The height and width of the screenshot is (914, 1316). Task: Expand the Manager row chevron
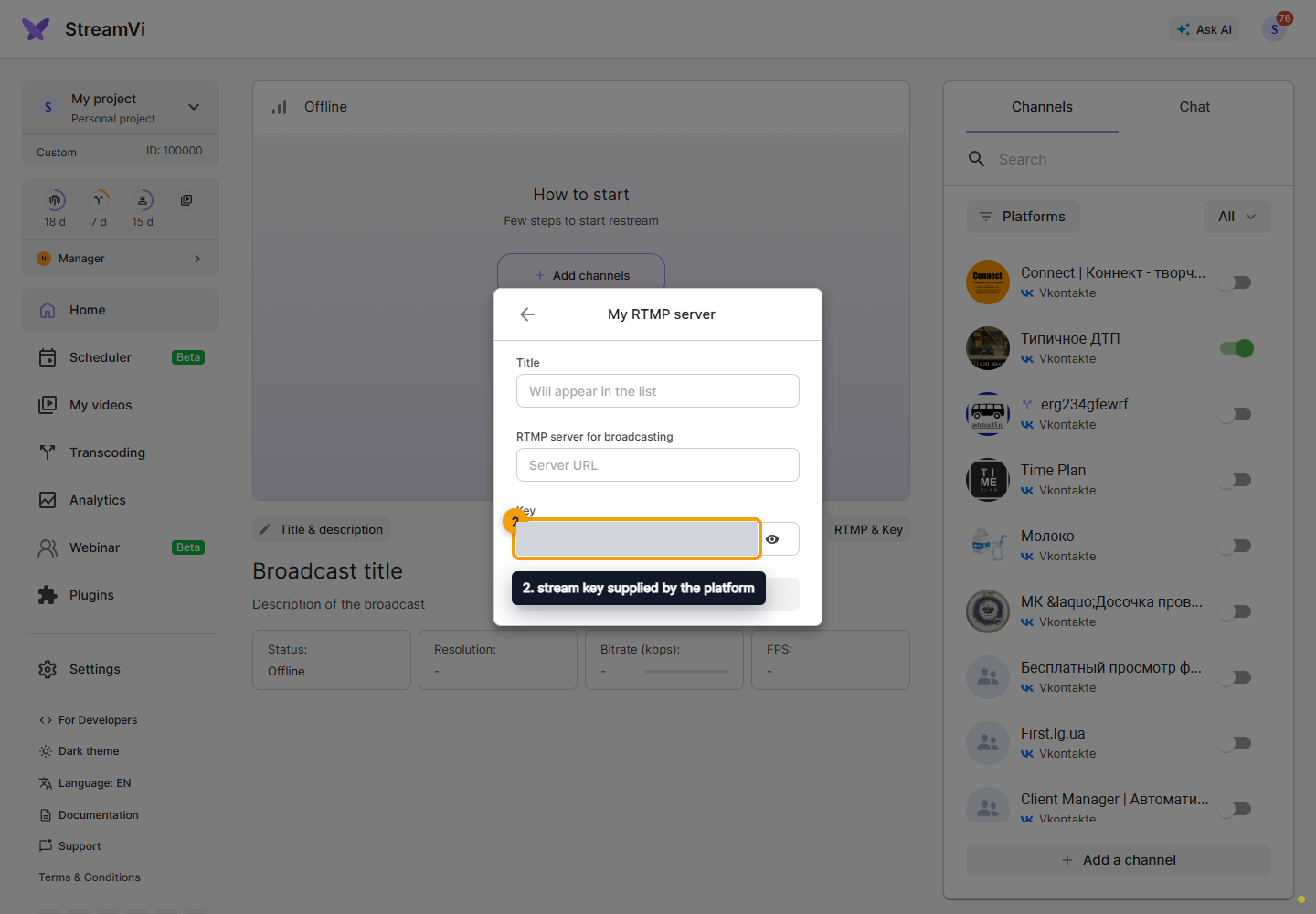tap(197, 259)
